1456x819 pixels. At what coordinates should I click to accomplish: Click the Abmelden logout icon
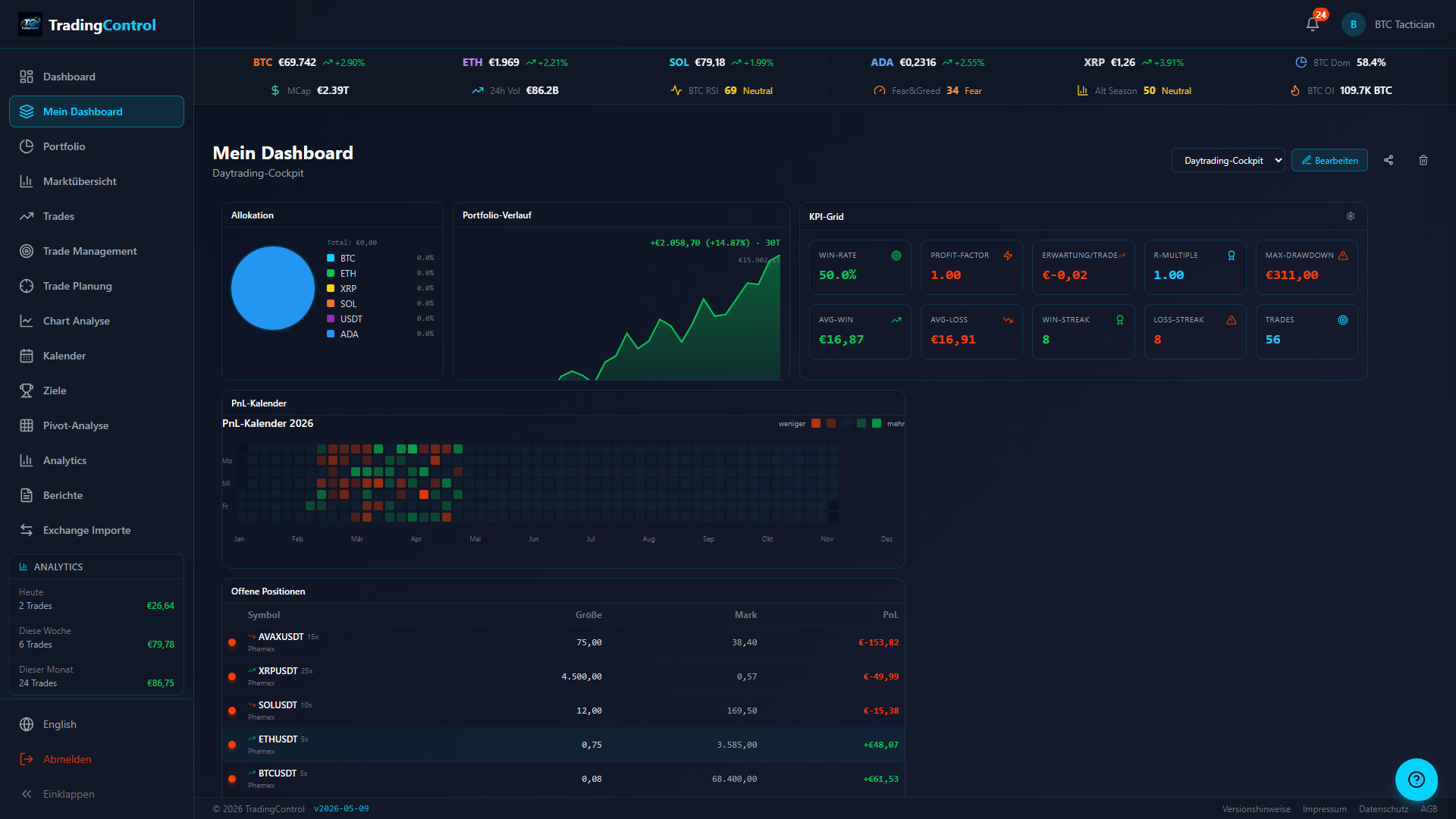click(x=27, y=759)
